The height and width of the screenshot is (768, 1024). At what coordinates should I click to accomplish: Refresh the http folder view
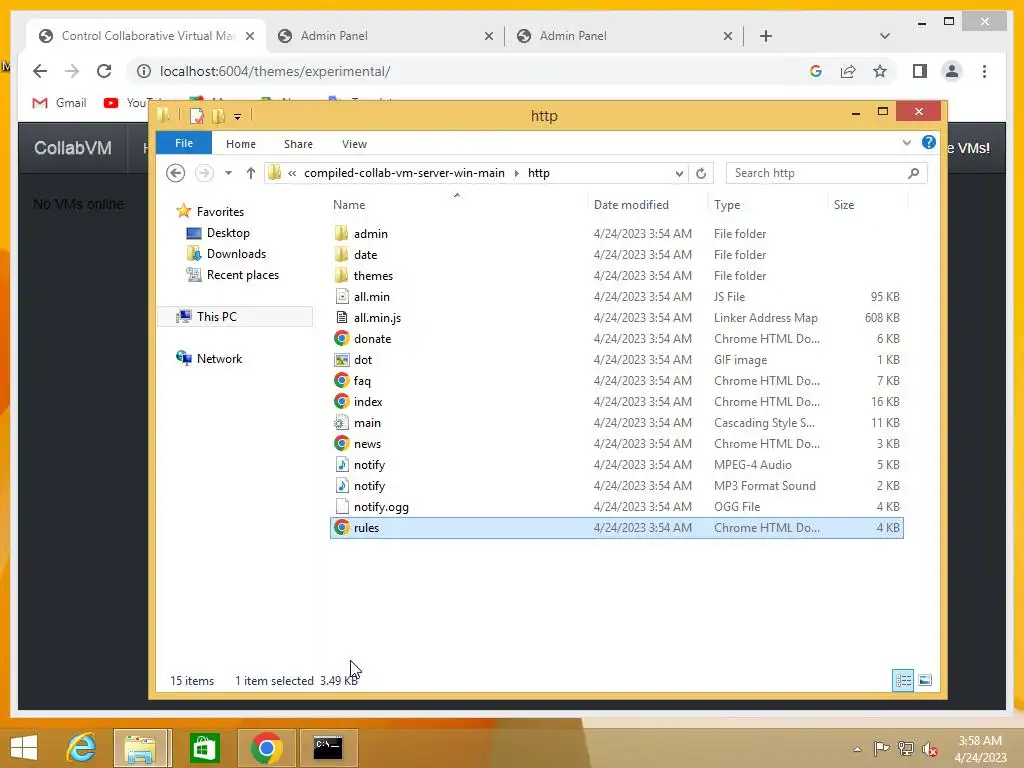click(701, 173)
